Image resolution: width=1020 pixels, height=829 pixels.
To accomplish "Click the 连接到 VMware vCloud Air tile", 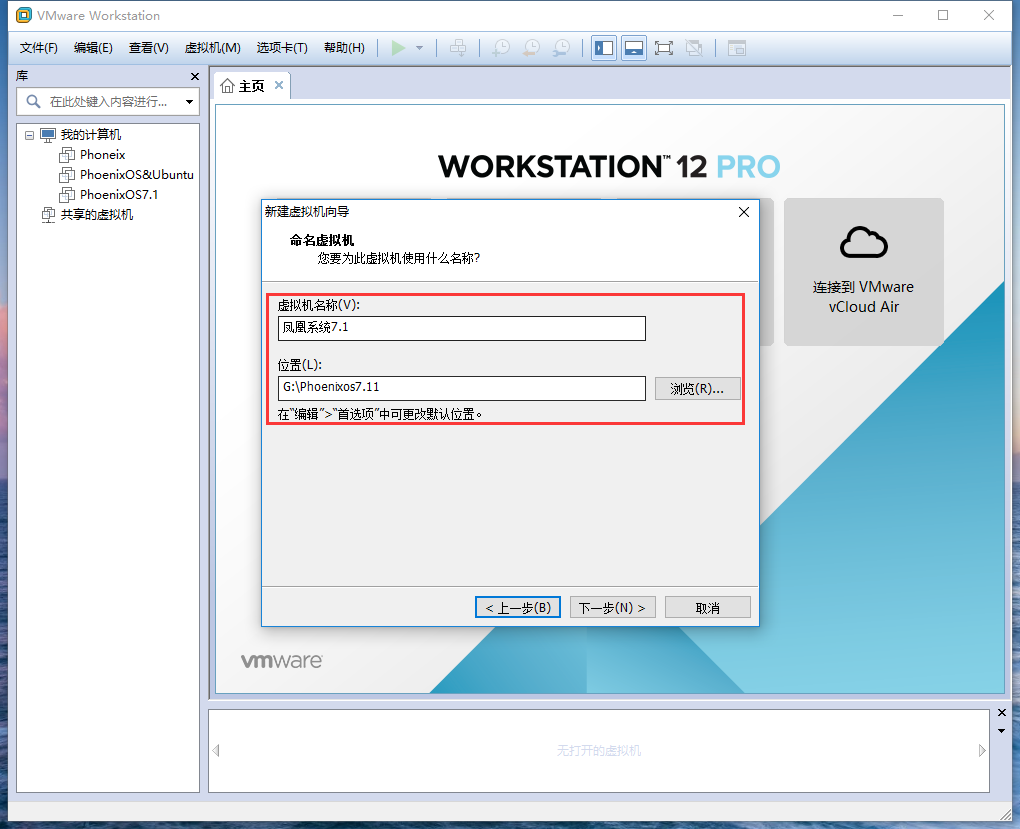I will click(863, 271).
